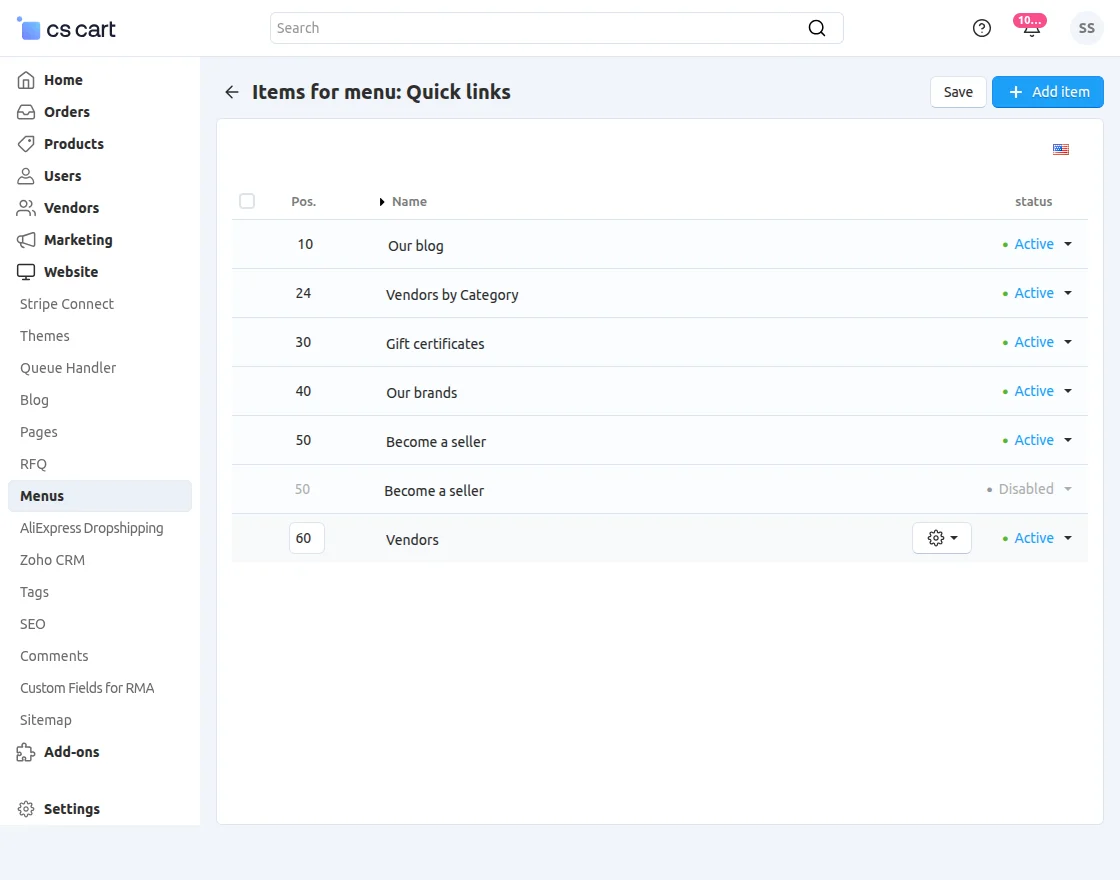Image resolution: width=1120 pixels, height=880 pixels.
Task: Go to Themes in Website submenu
Action: coord(45,336)
